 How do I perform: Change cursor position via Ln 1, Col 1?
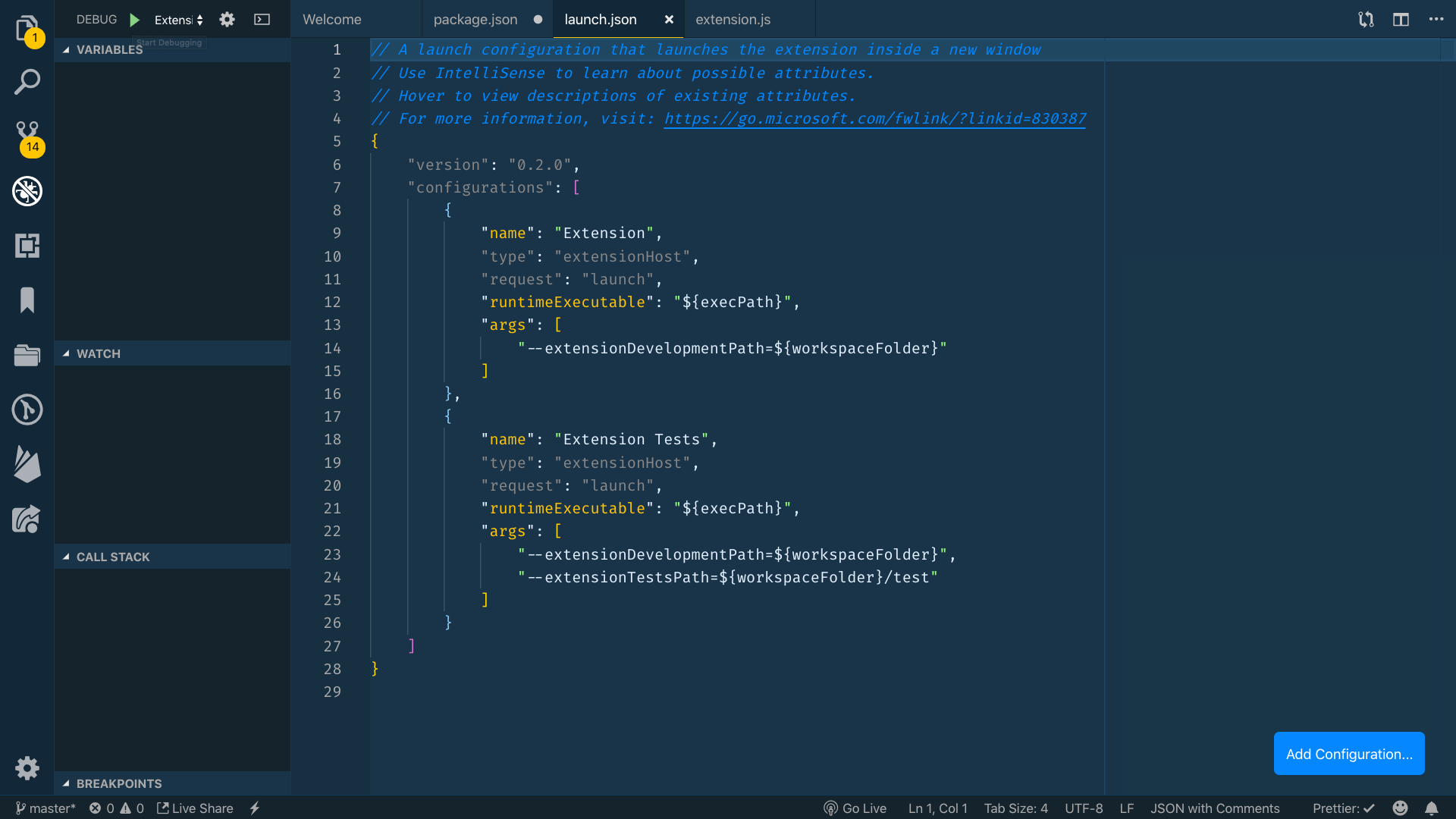coord(937,808)
